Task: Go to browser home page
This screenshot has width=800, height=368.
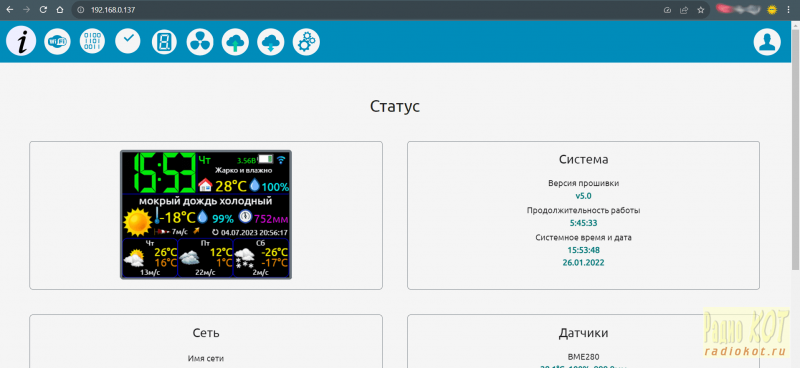Action: (60, 10)
